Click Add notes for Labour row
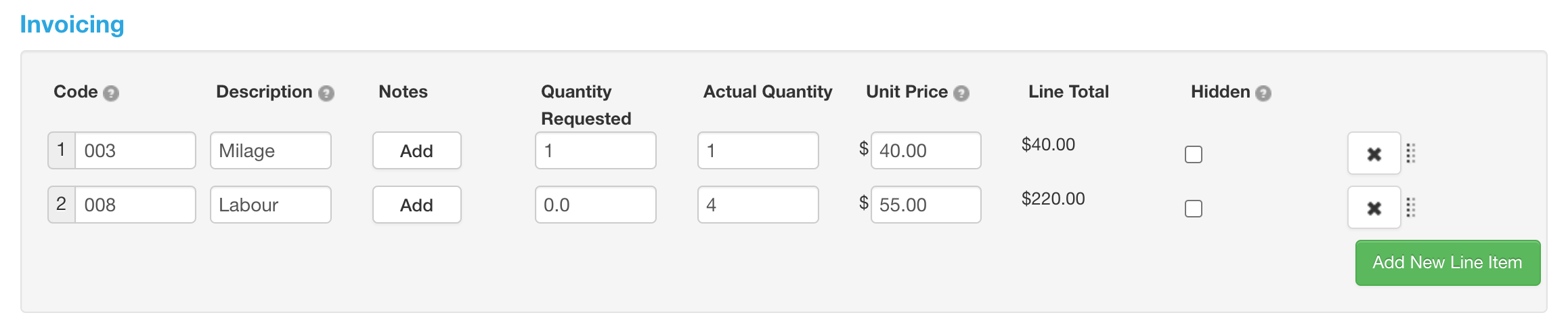1568x336 pixels. pyautogui.click(x=417, y=205)
